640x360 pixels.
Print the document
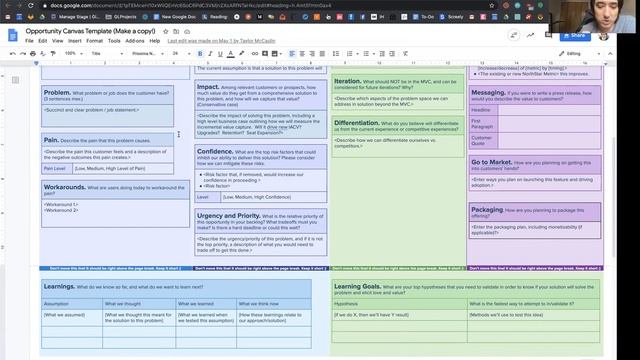33,53
